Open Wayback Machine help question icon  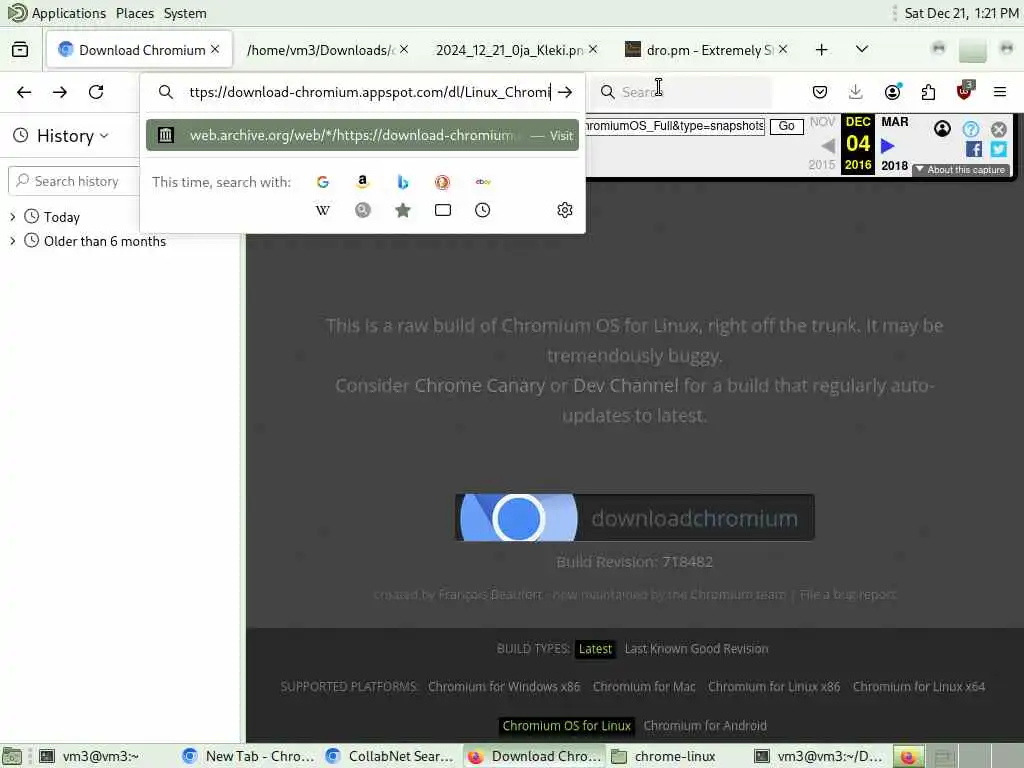971,129
